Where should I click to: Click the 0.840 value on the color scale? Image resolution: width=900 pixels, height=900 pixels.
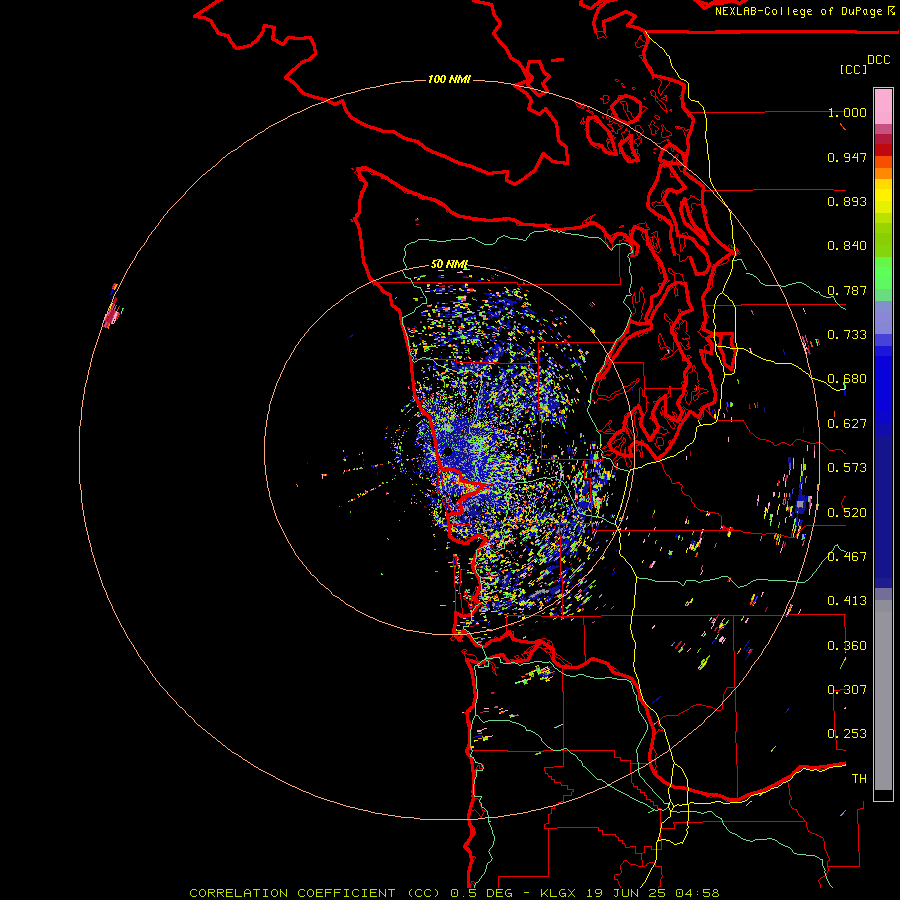[847, 246]
